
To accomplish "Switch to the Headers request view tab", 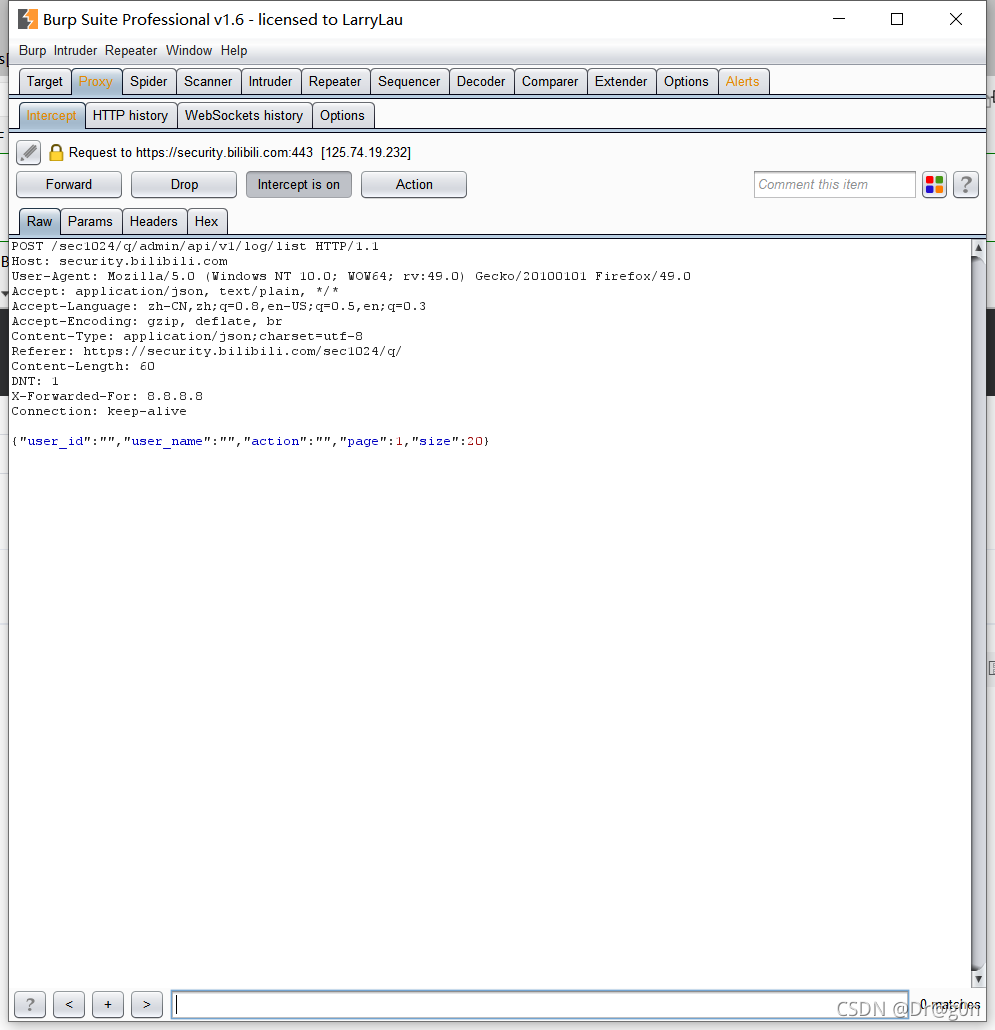I will 154,221.
